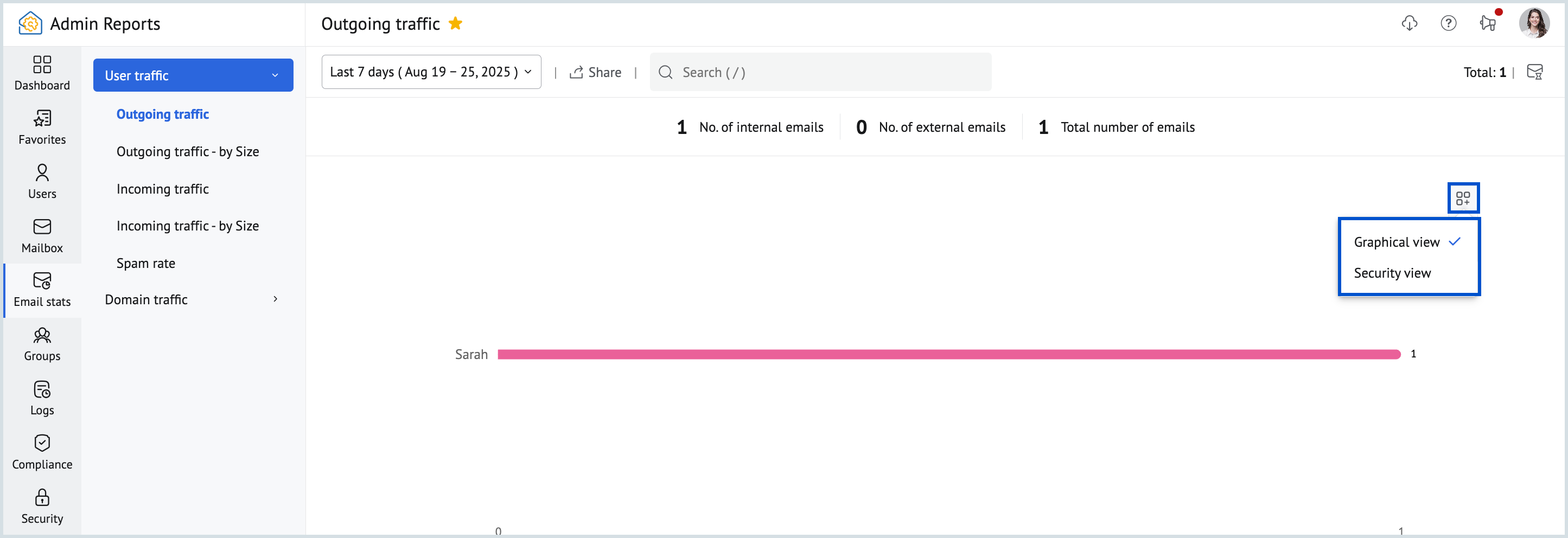This screenshot has width=1568, height=538.
Task: Click the cloud download export icon
Action: 1410,23
